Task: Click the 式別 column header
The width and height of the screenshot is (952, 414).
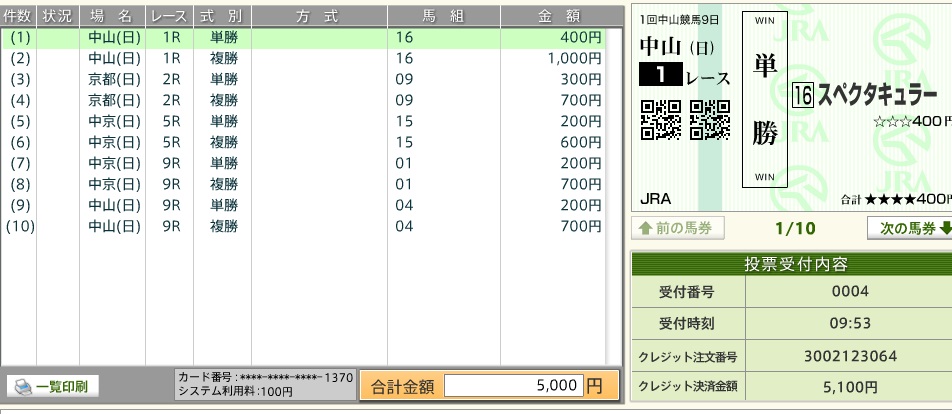Action: click(222, 16)
